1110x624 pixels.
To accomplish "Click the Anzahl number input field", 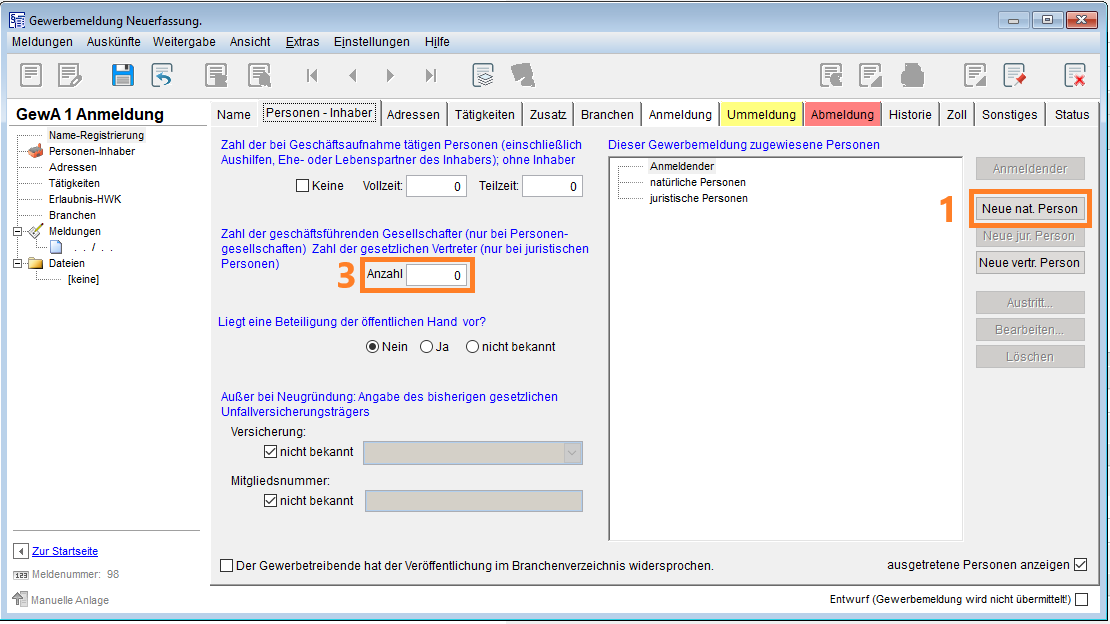I will point(436,275).
